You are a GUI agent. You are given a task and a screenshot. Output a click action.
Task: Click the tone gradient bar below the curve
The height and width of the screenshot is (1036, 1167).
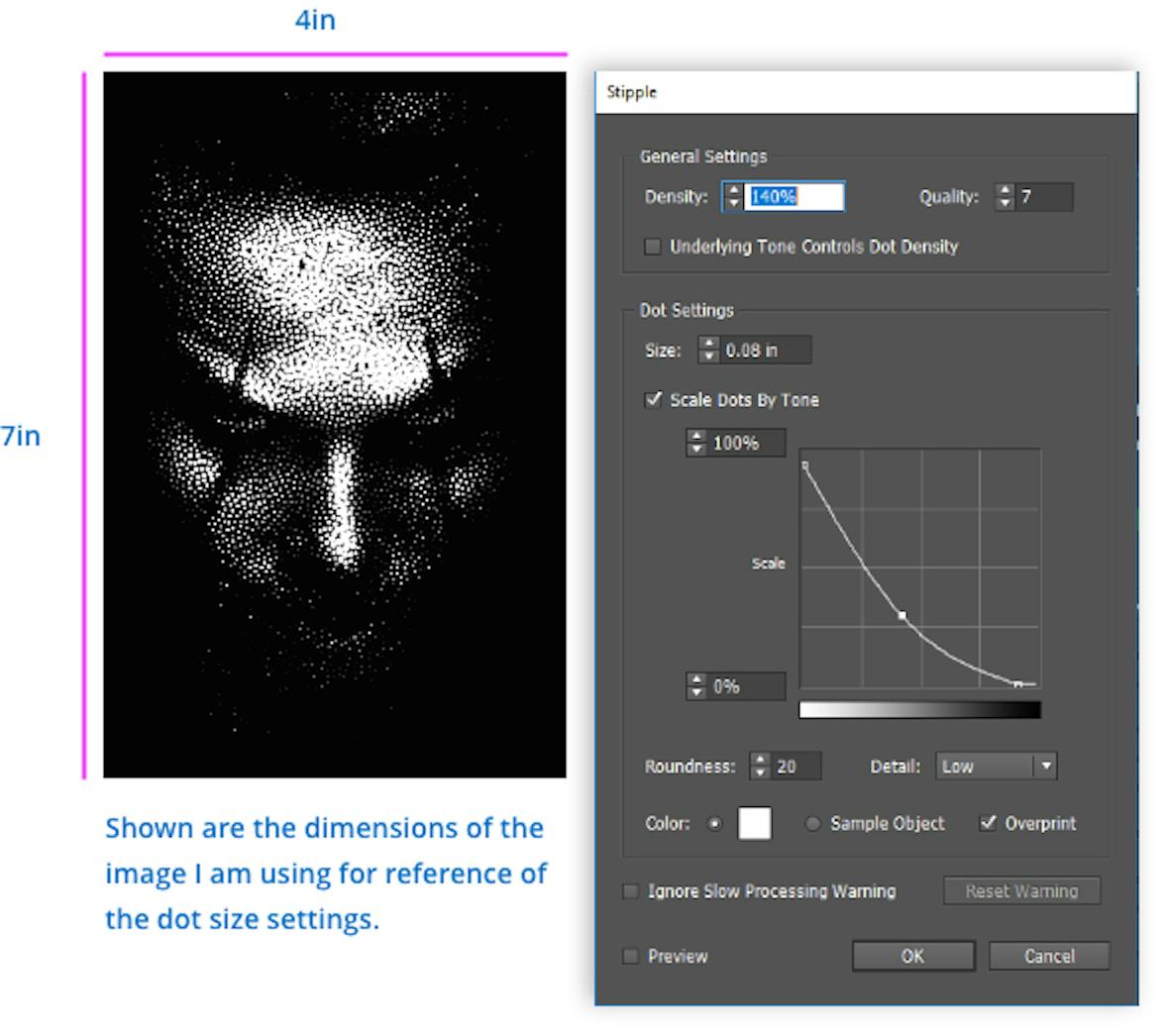click(919, 709)
